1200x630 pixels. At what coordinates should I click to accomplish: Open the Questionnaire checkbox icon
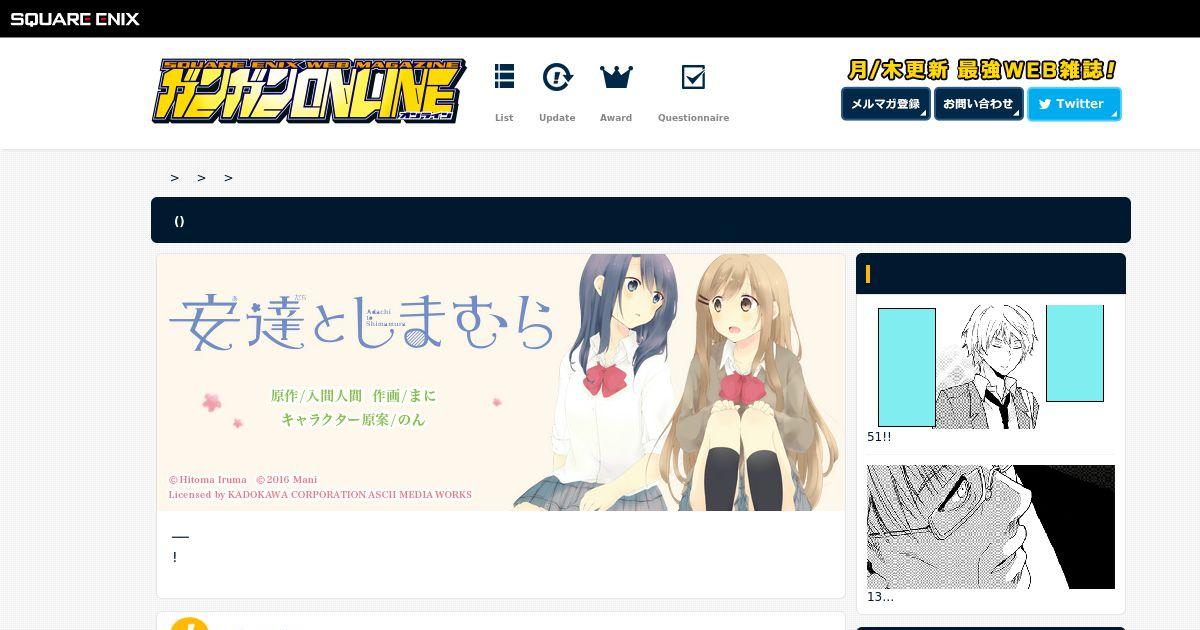[693, 77]
